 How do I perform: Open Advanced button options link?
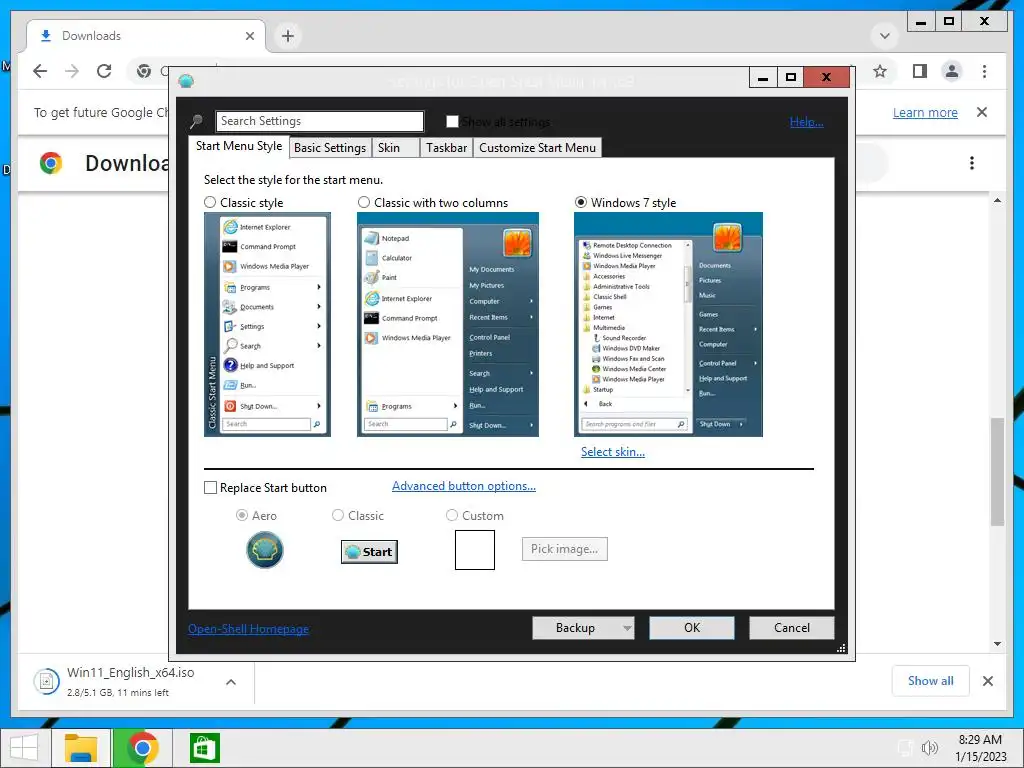pos(464,486)
